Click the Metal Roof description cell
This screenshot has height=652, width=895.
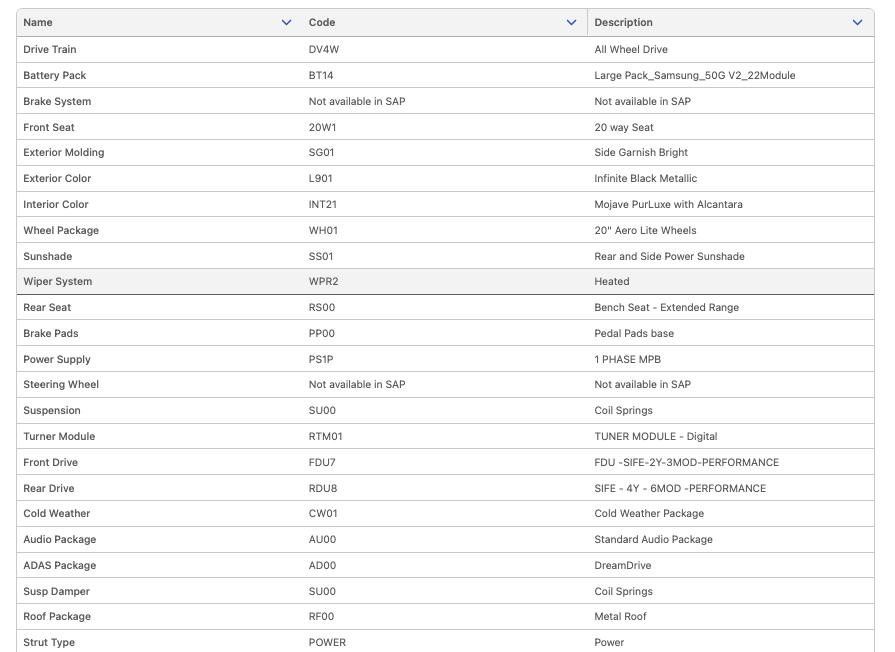(620, 616)
